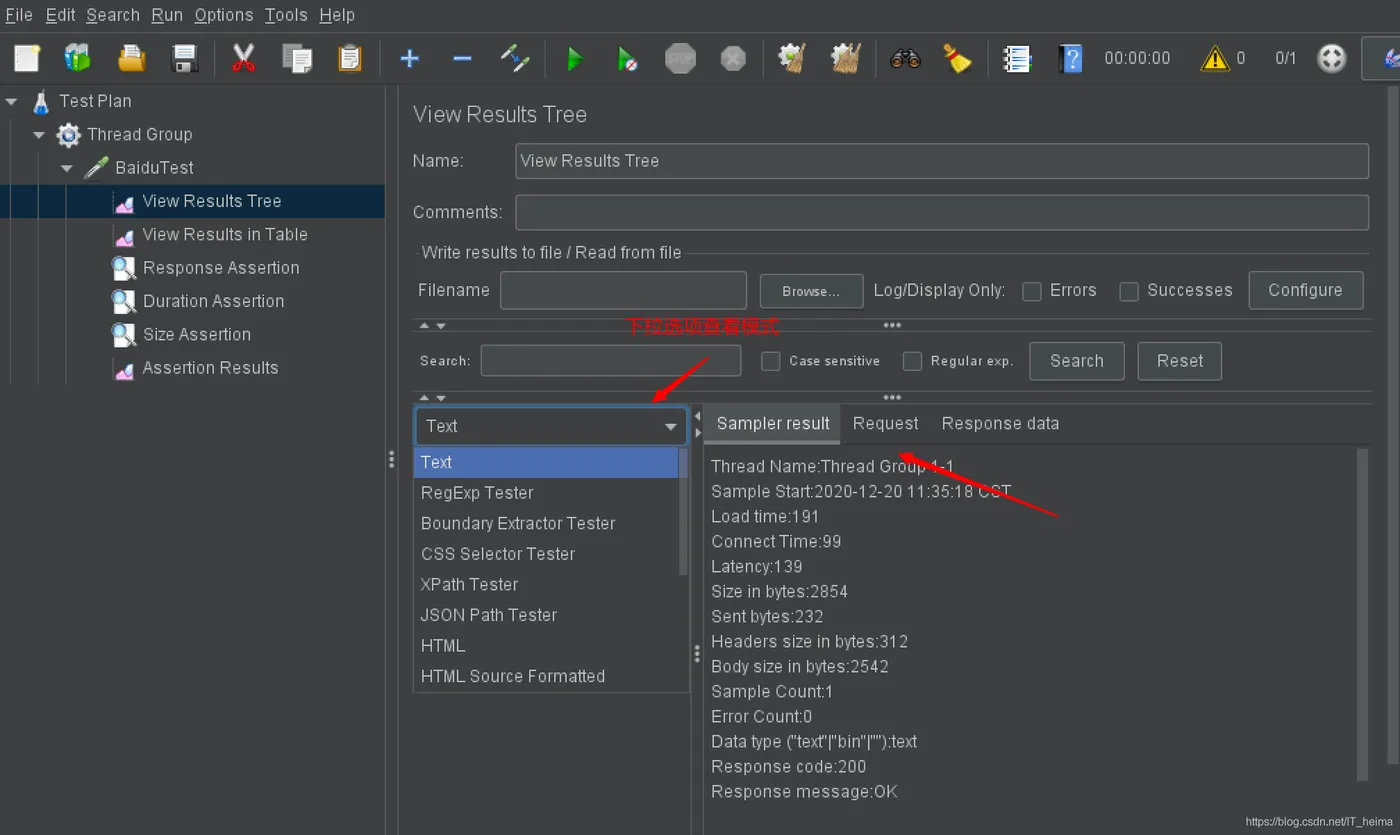Tick the Regular exp. checkbox
This screenshot has height=835, width=1400.
[x=912, y=361]
